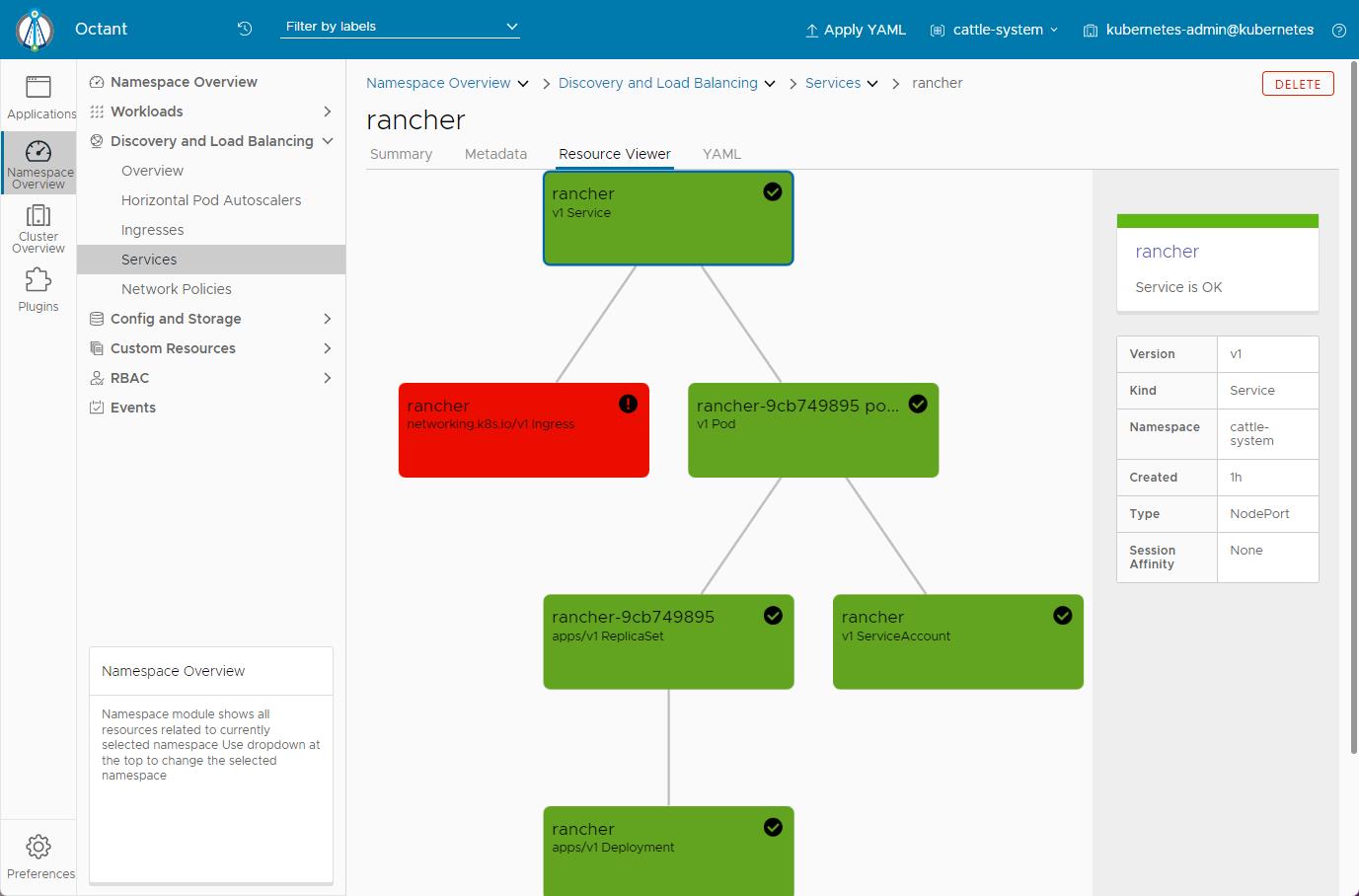Select Services in navigation
Viewport: 1359px width, 896px height.
point(211,260)
